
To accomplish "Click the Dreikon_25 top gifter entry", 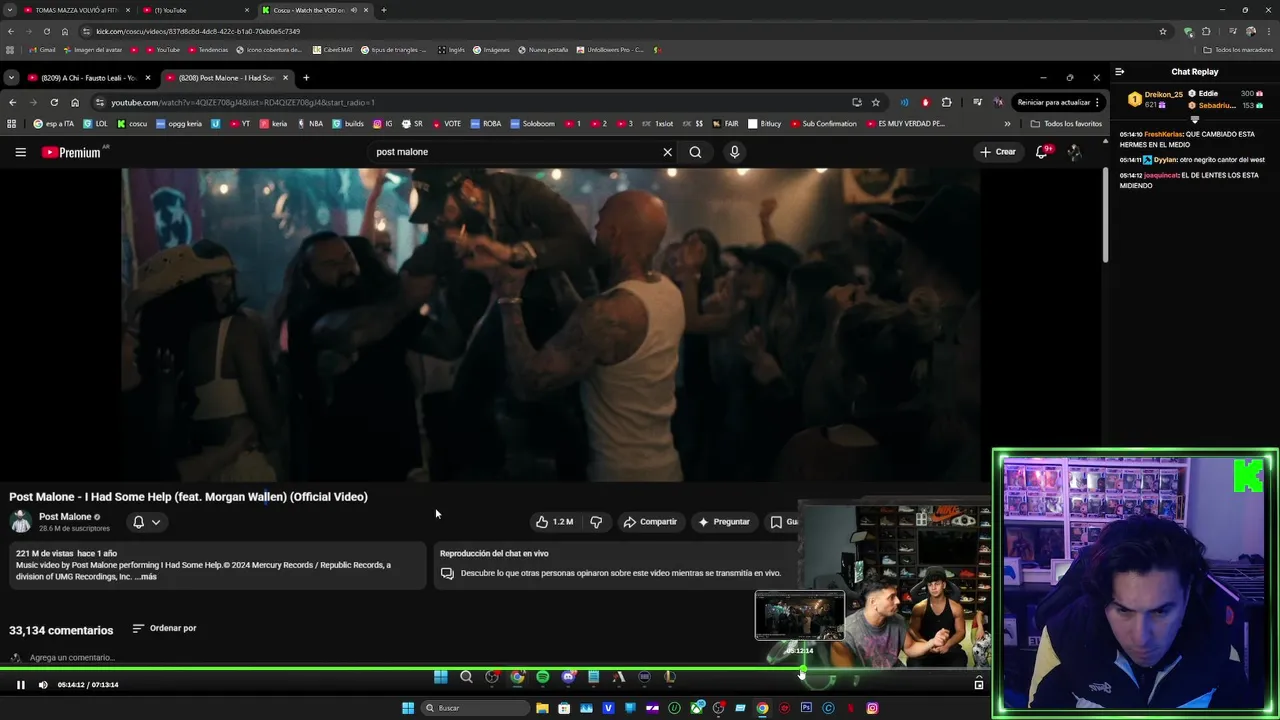I will click(x=1156, y=99).
